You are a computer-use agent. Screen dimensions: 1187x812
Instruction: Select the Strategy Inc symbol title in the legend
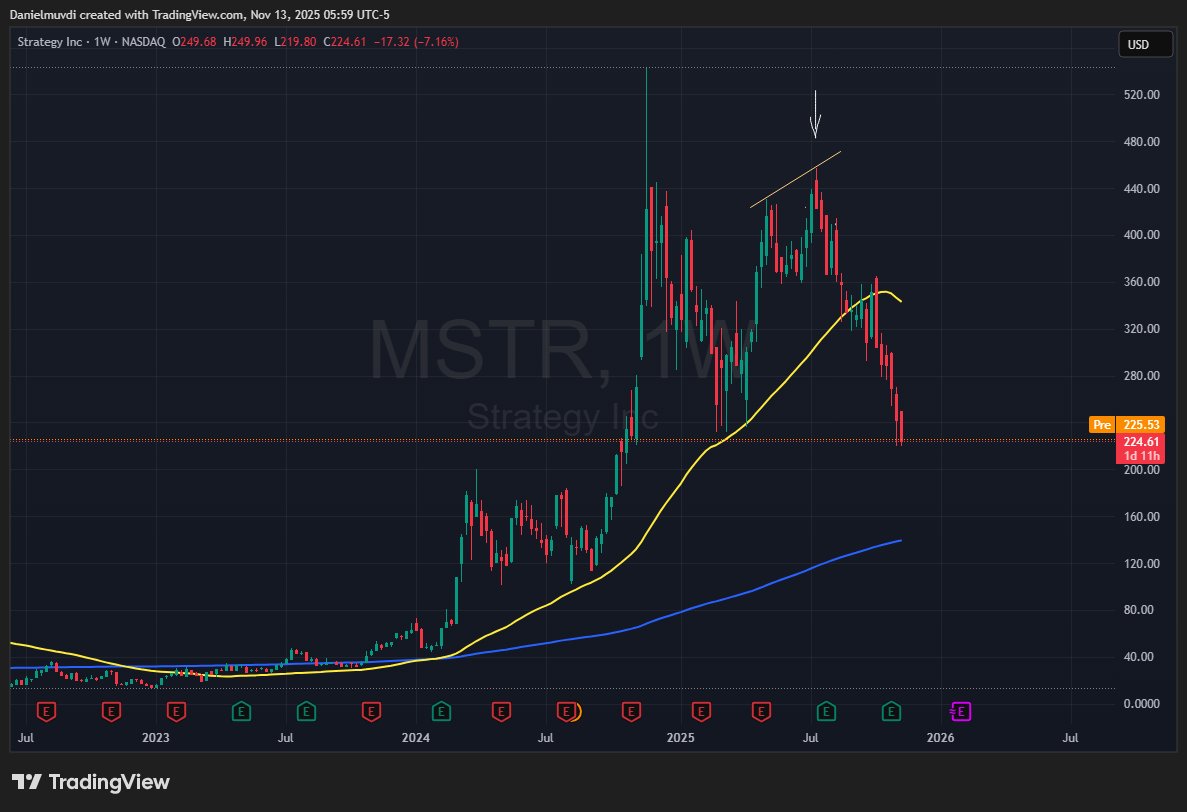49,42
